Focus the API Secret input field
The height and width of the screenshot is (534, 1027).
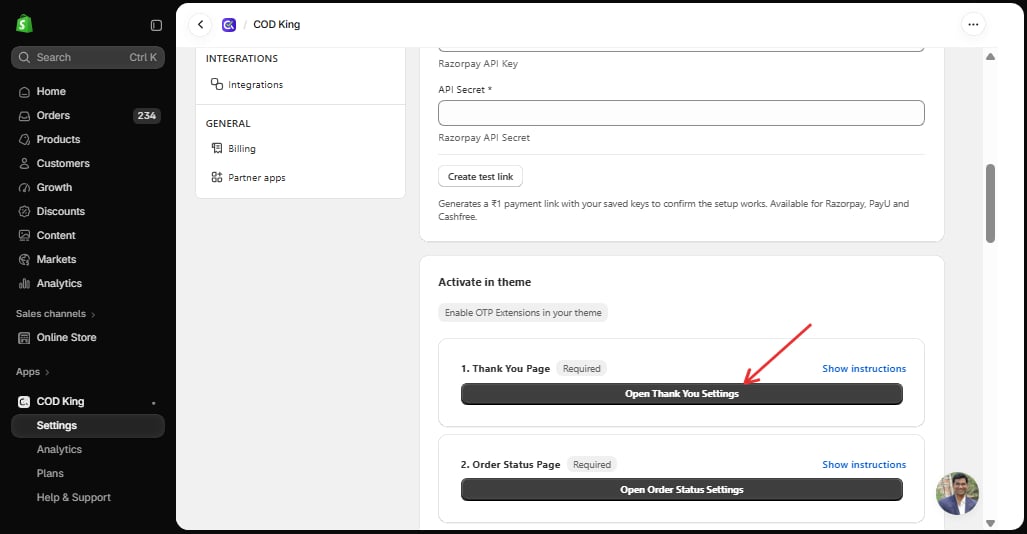[681, 113]
